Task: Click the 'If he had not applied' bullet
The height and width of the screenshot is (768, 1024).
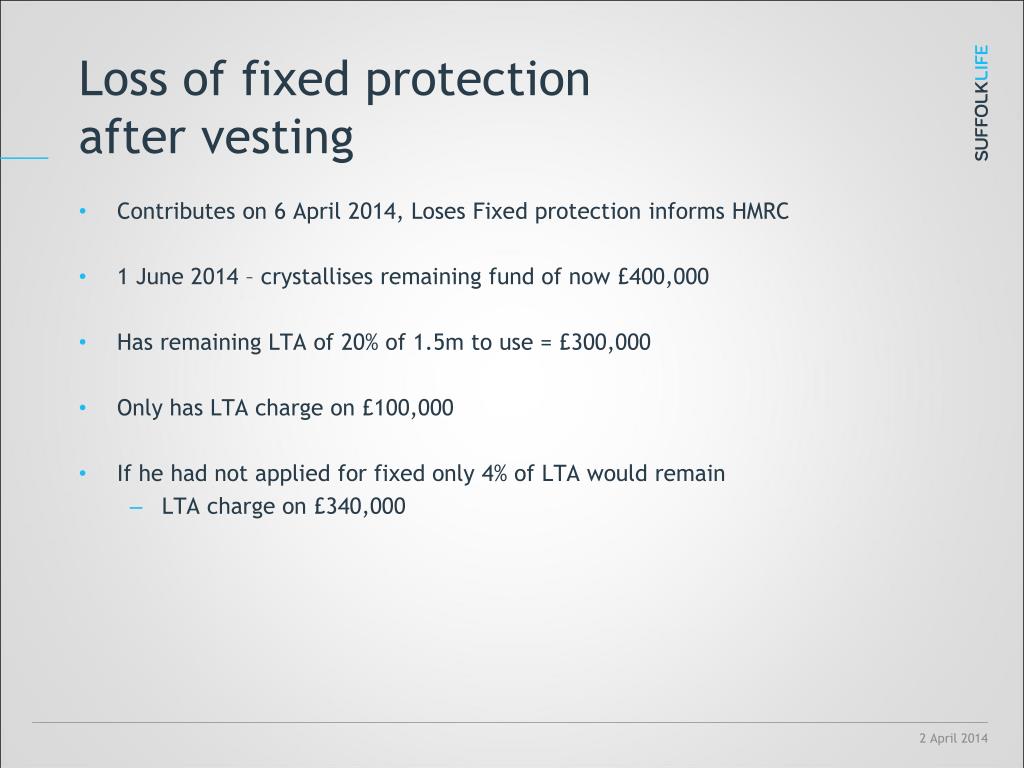Action: point(421,473)
